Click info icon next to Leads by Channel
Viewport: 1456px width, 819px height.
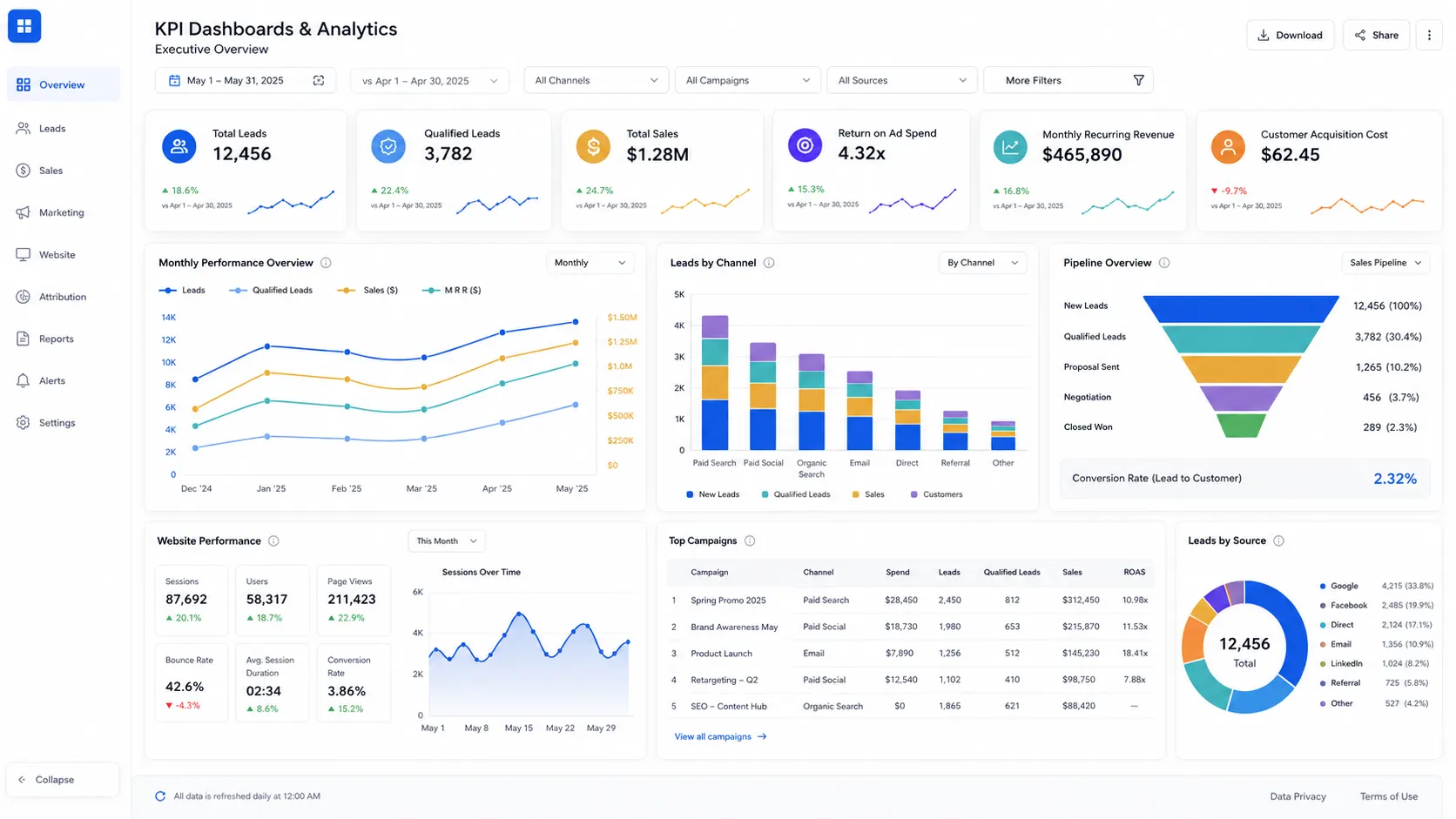tap(769, 263)
